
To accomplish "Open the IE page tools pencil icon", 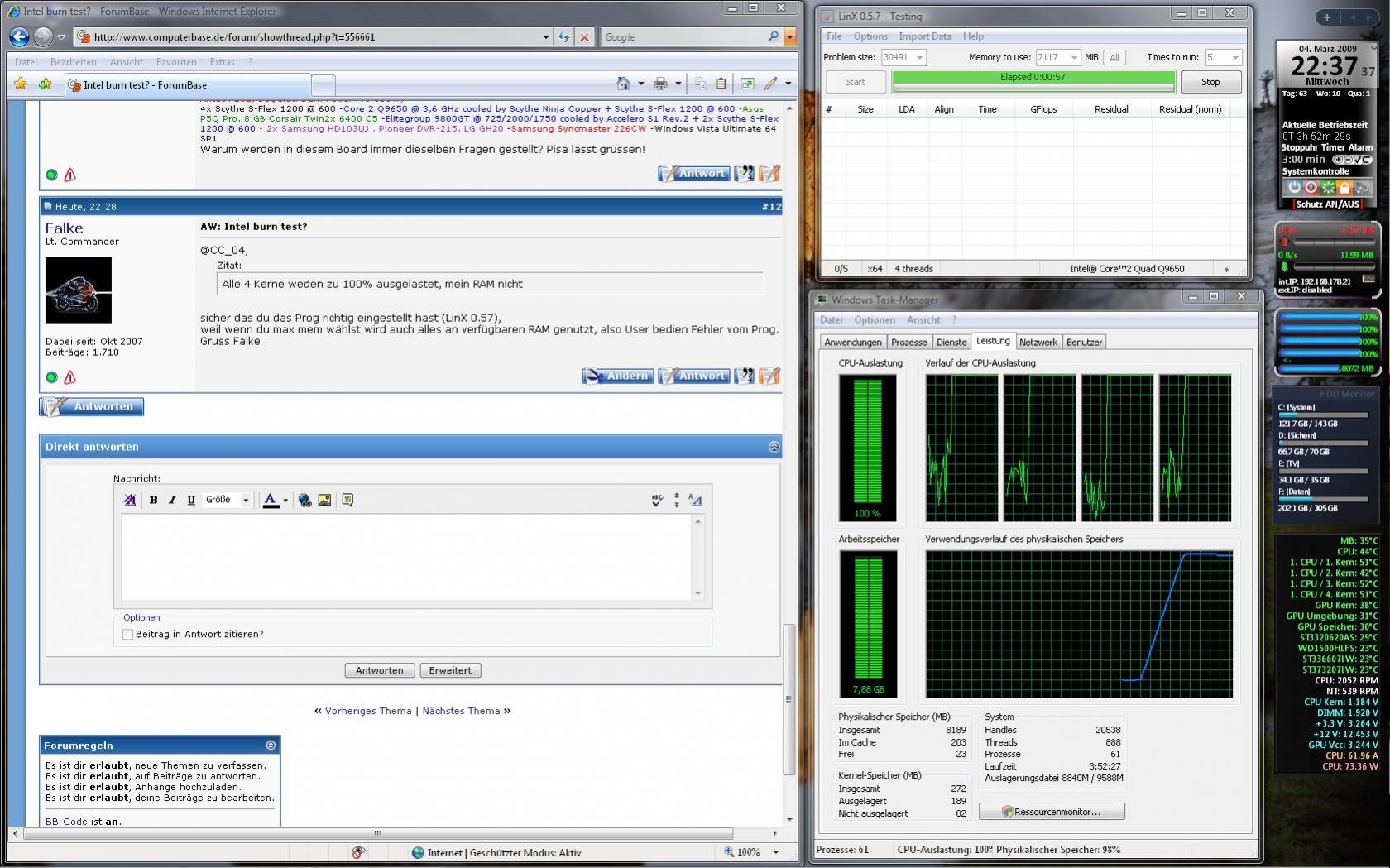I will 770,83.
